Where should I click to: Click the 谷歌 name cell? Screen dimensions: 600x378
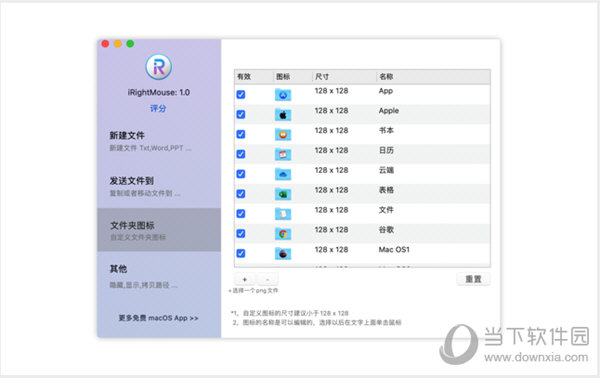point(386,230)
